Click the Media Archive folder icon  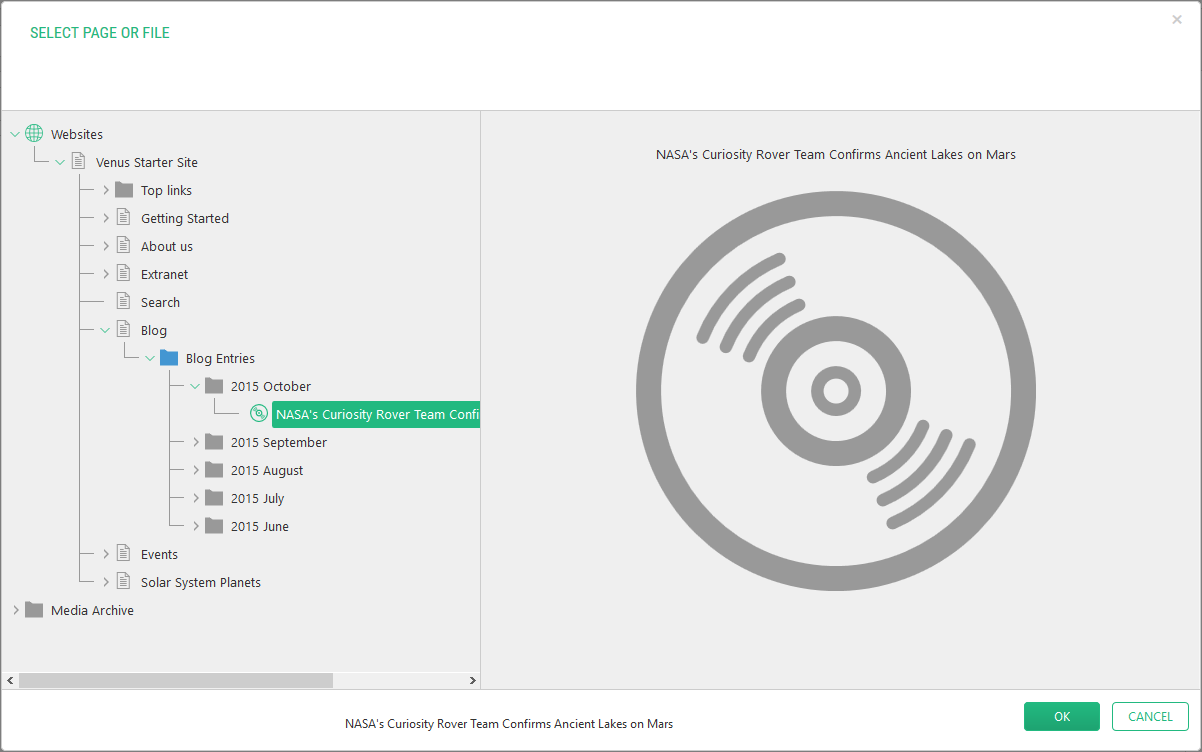click(x=34, y=610)
